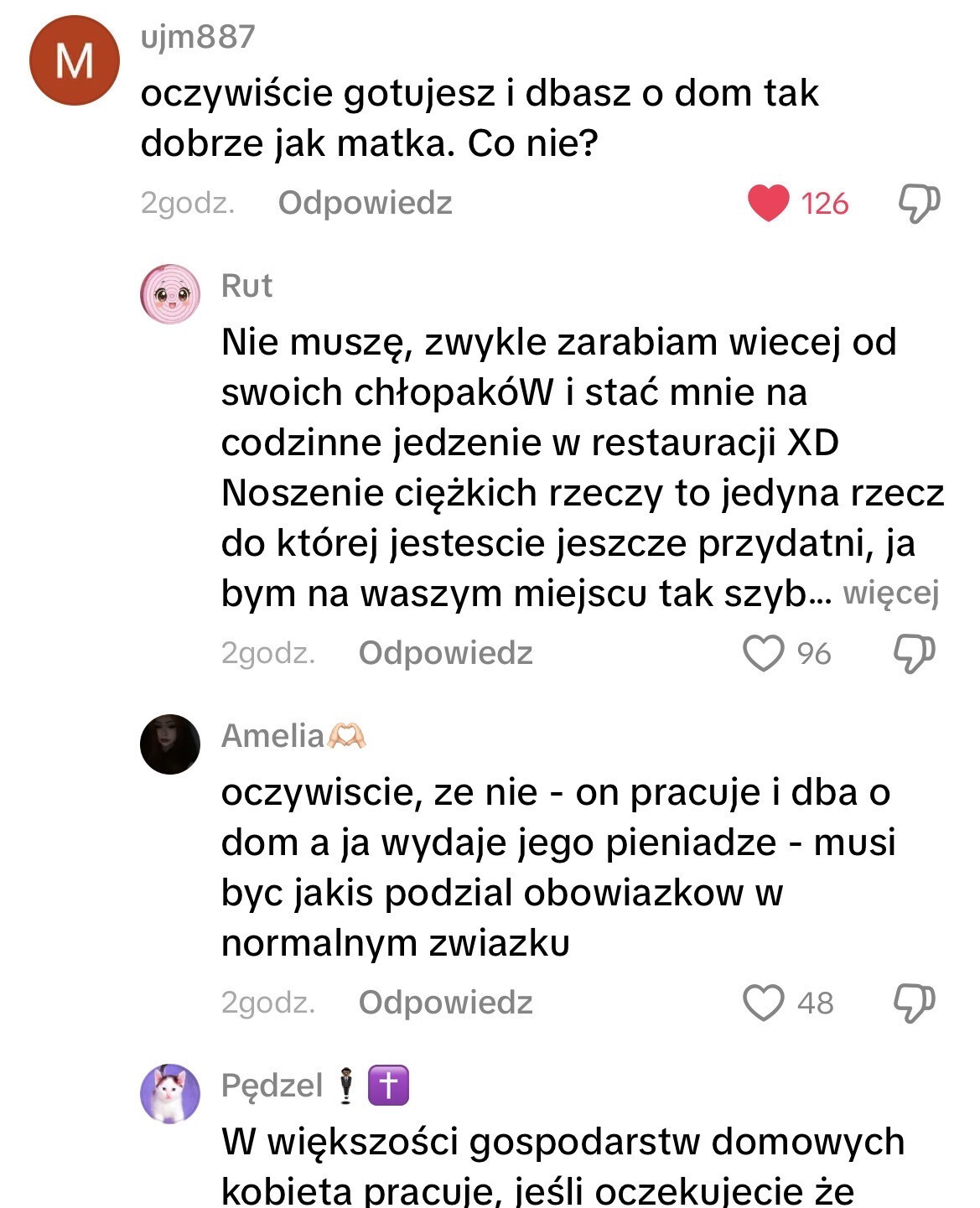Click the 126 like count on ujm887's comment
This screenshot has height=1208, width=980.
[x=824, y=204]
